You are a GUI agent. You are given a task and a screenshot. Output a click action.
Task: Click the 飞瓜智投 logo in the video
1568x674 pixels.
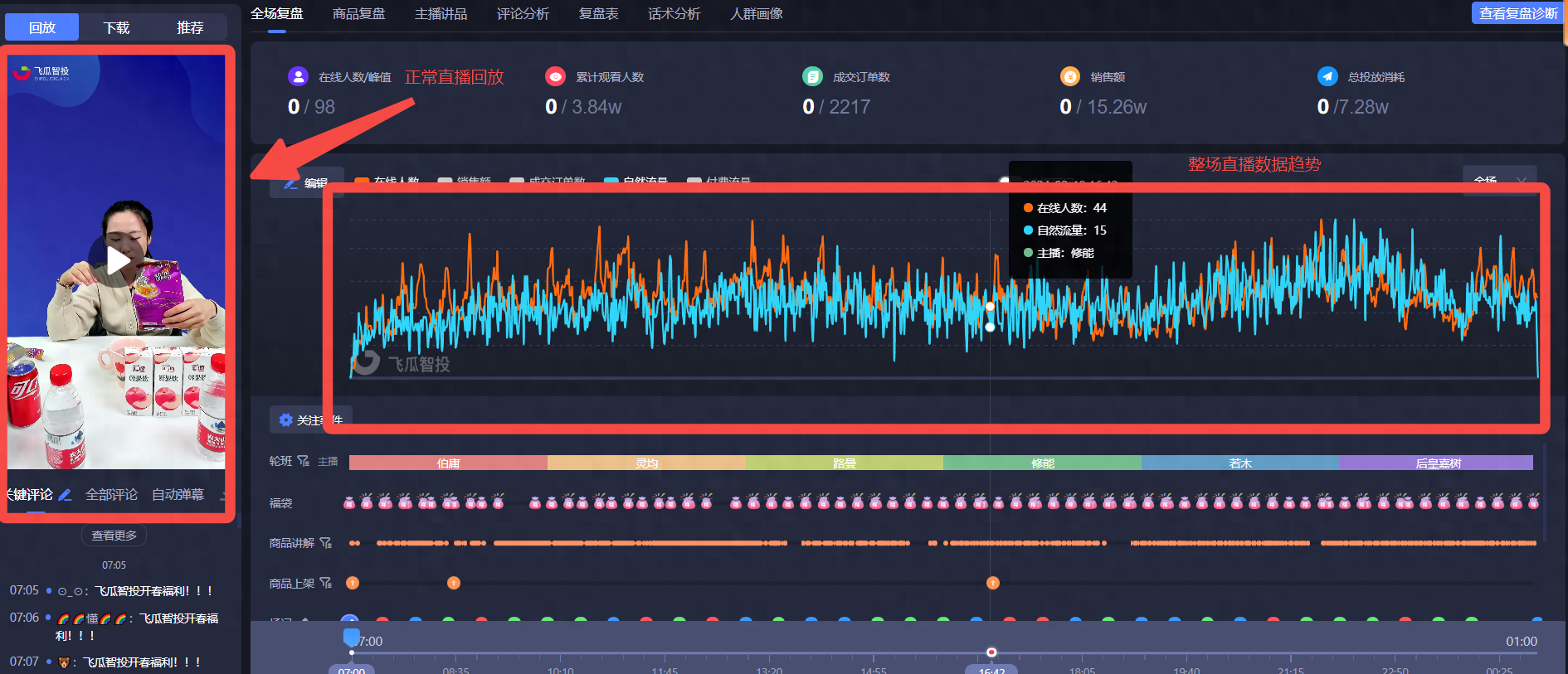tap(41, 73)
